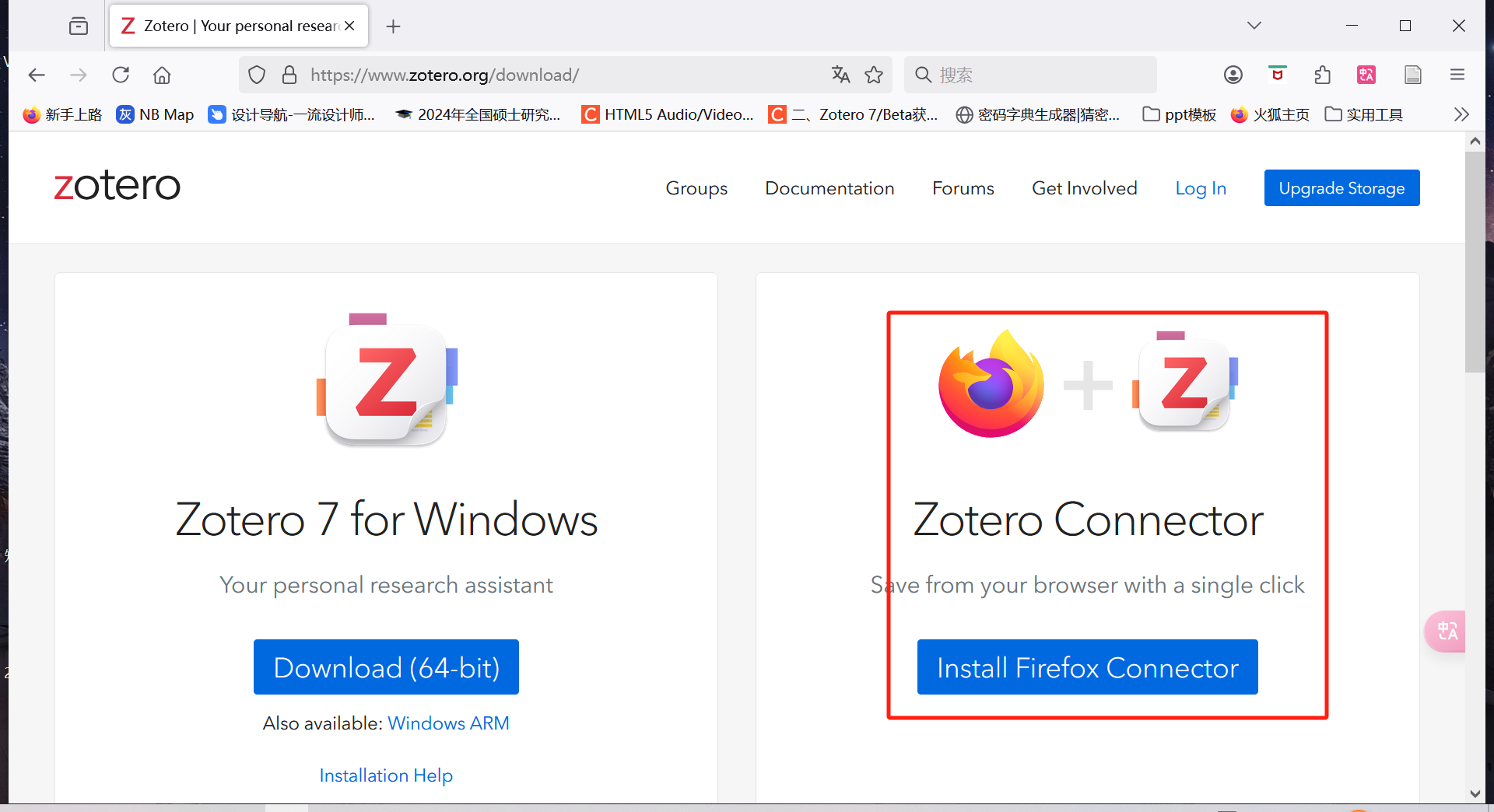Click the translate page icon in address bar
The image size is (1494, 812).
tap(840, 75)
